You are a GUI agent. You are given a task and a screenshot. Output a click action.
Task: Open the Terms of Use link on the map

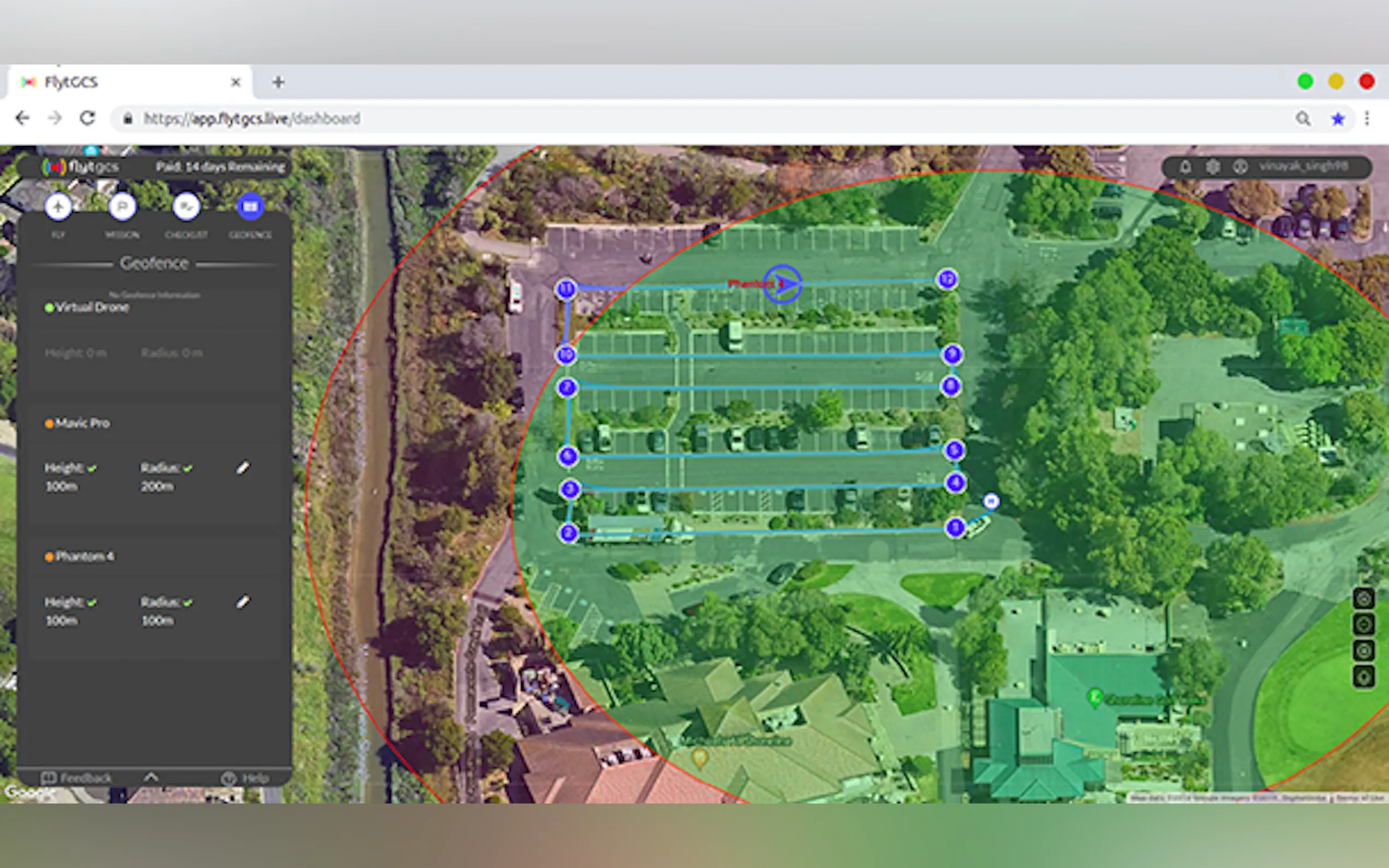click(1361, 798)
